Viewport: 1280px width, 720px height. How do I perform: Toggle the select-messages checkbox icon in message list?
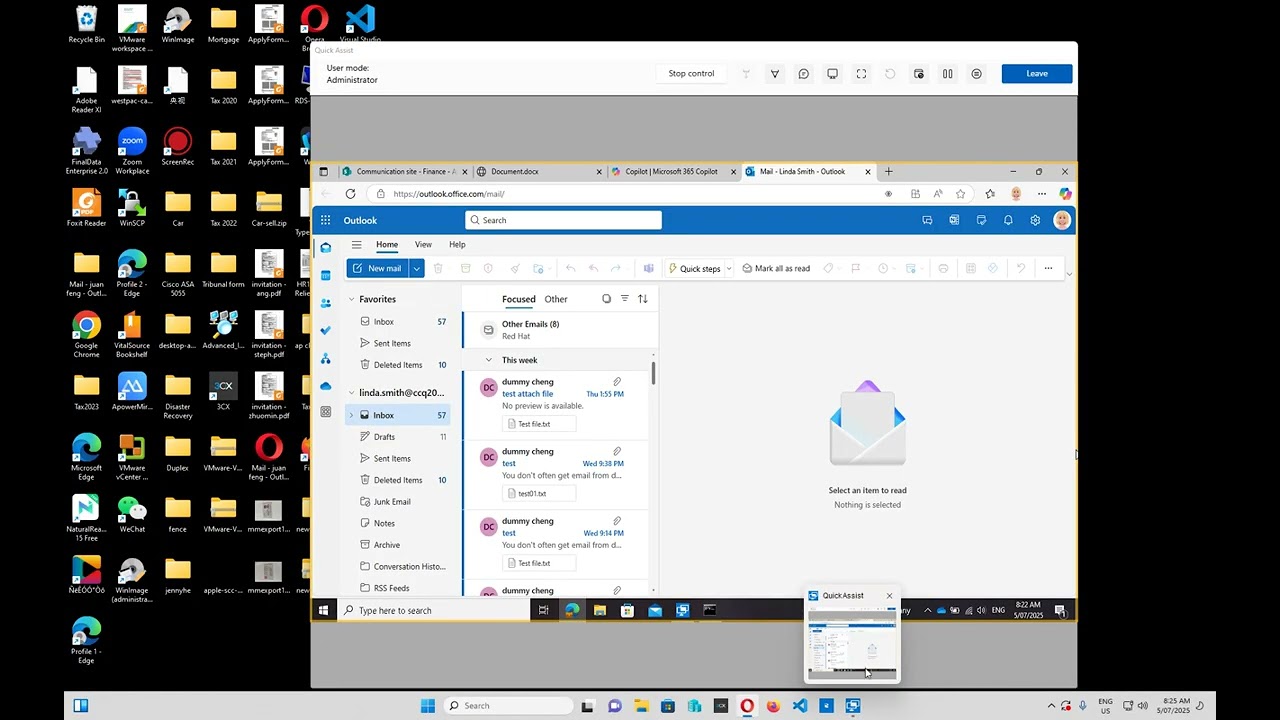click(606, 299)
